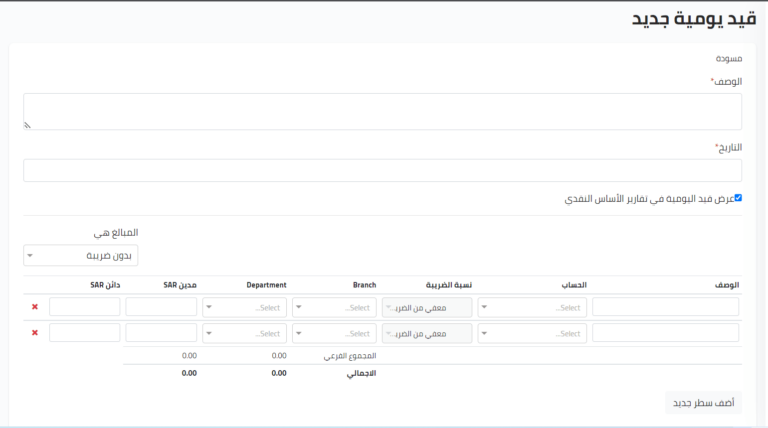Screen dimensions: 768x428
Task: Click the التاريخ date field
Action: pos(382,170)
